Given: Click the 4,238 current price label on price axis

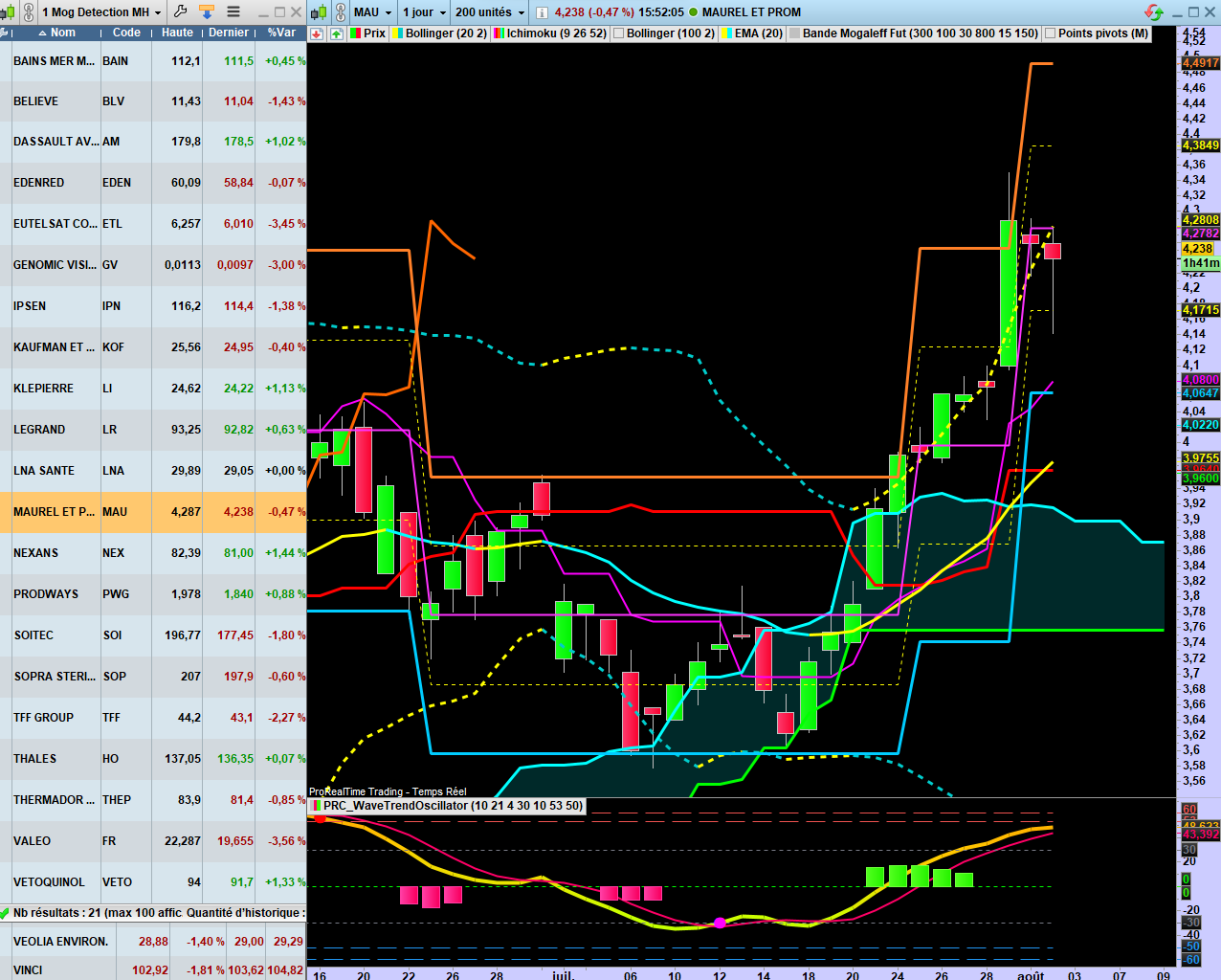Looking at the screenshot, I should (1200, 248).
